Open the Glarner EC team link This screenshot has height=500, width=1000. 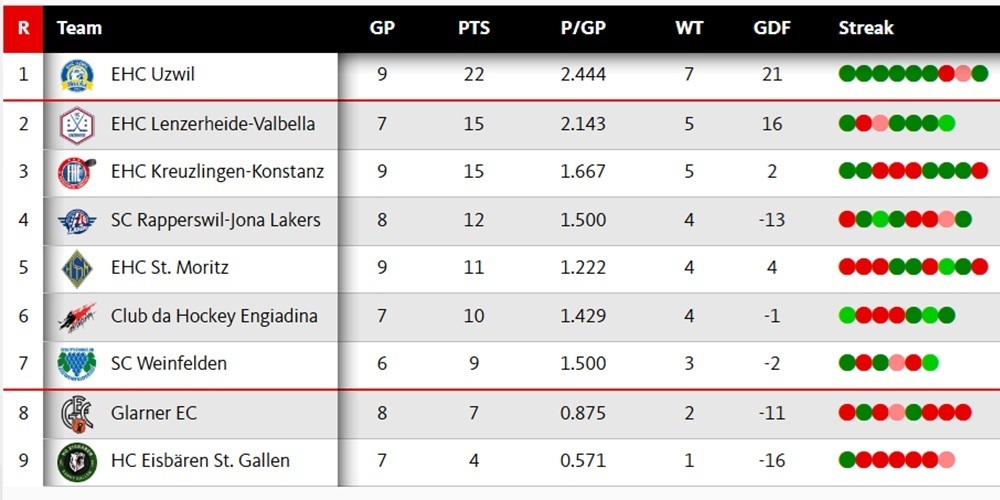pyautogui.click(x=154, y=413)
